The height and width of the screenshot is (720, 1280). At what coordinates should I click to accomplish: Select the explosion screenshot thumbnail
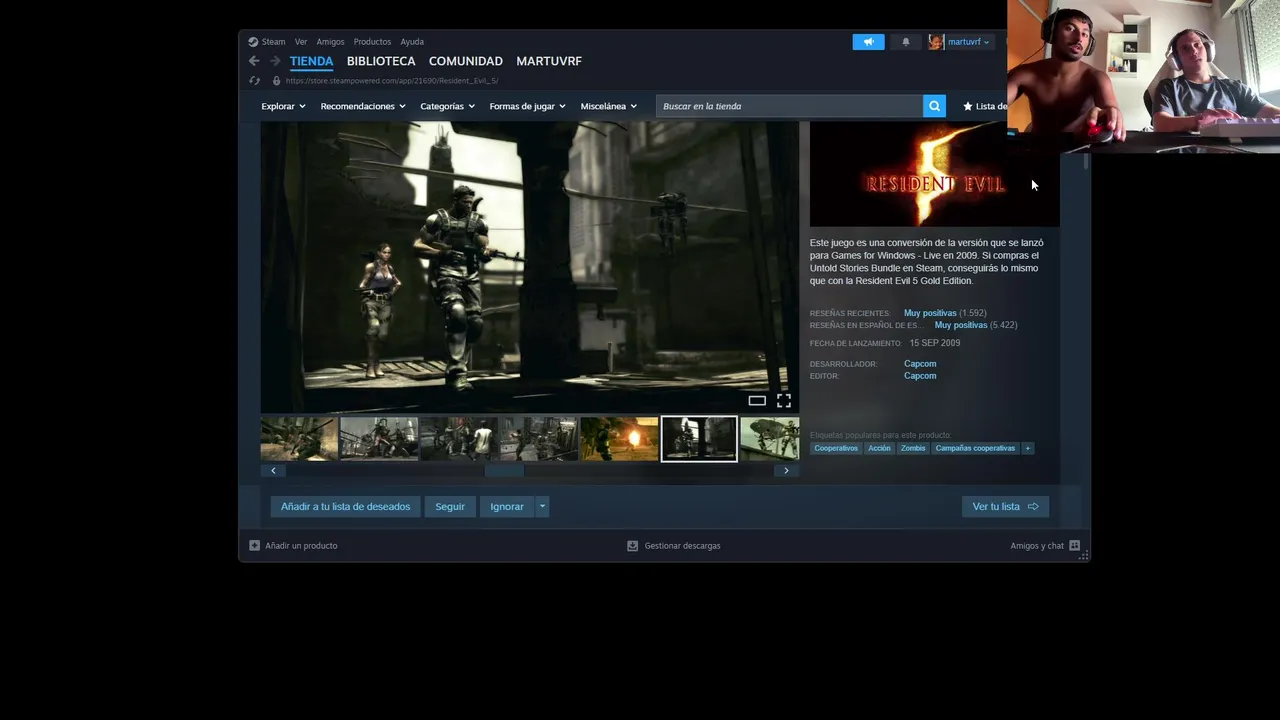(619, 439)
